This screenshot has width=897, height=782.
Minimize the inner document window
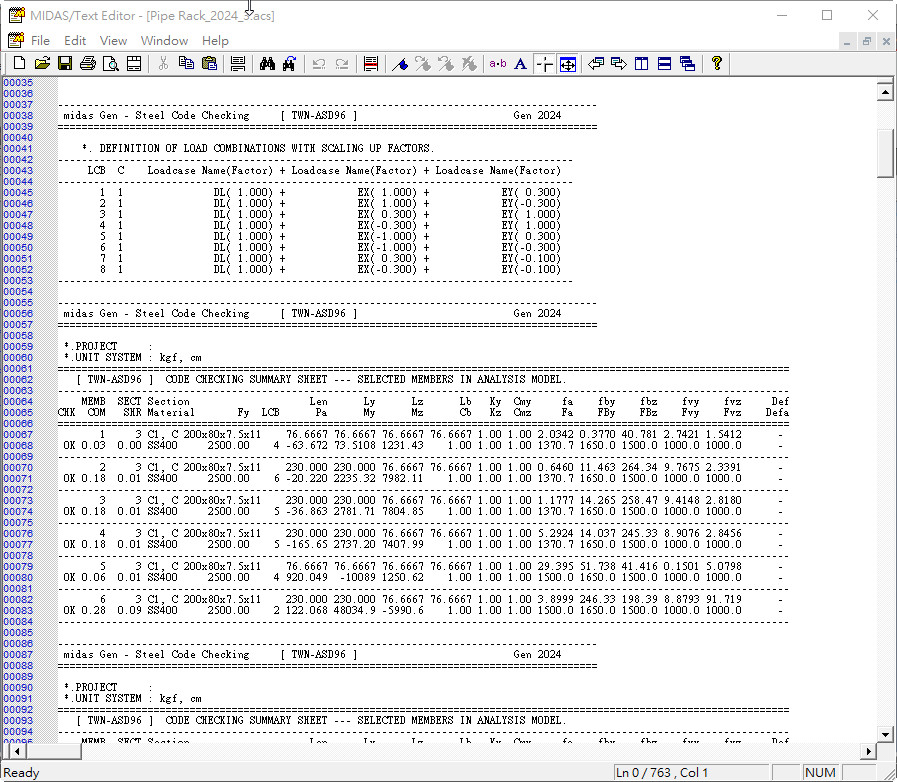[x=847, y=41]
